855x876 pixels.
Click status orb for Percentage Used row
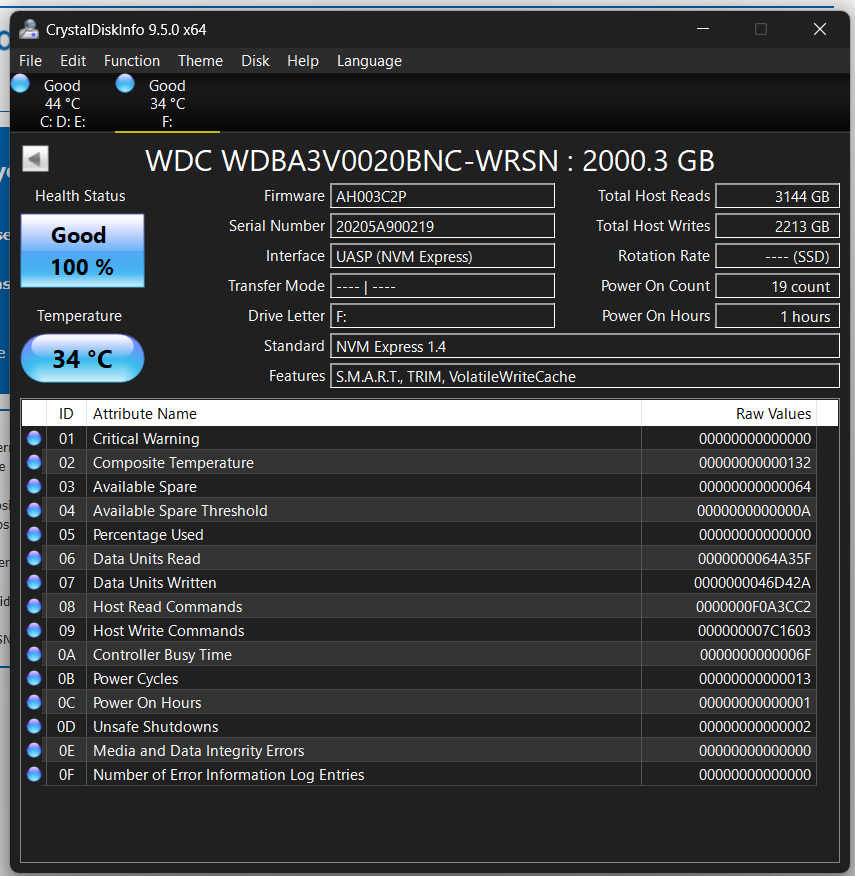(34, 535)
